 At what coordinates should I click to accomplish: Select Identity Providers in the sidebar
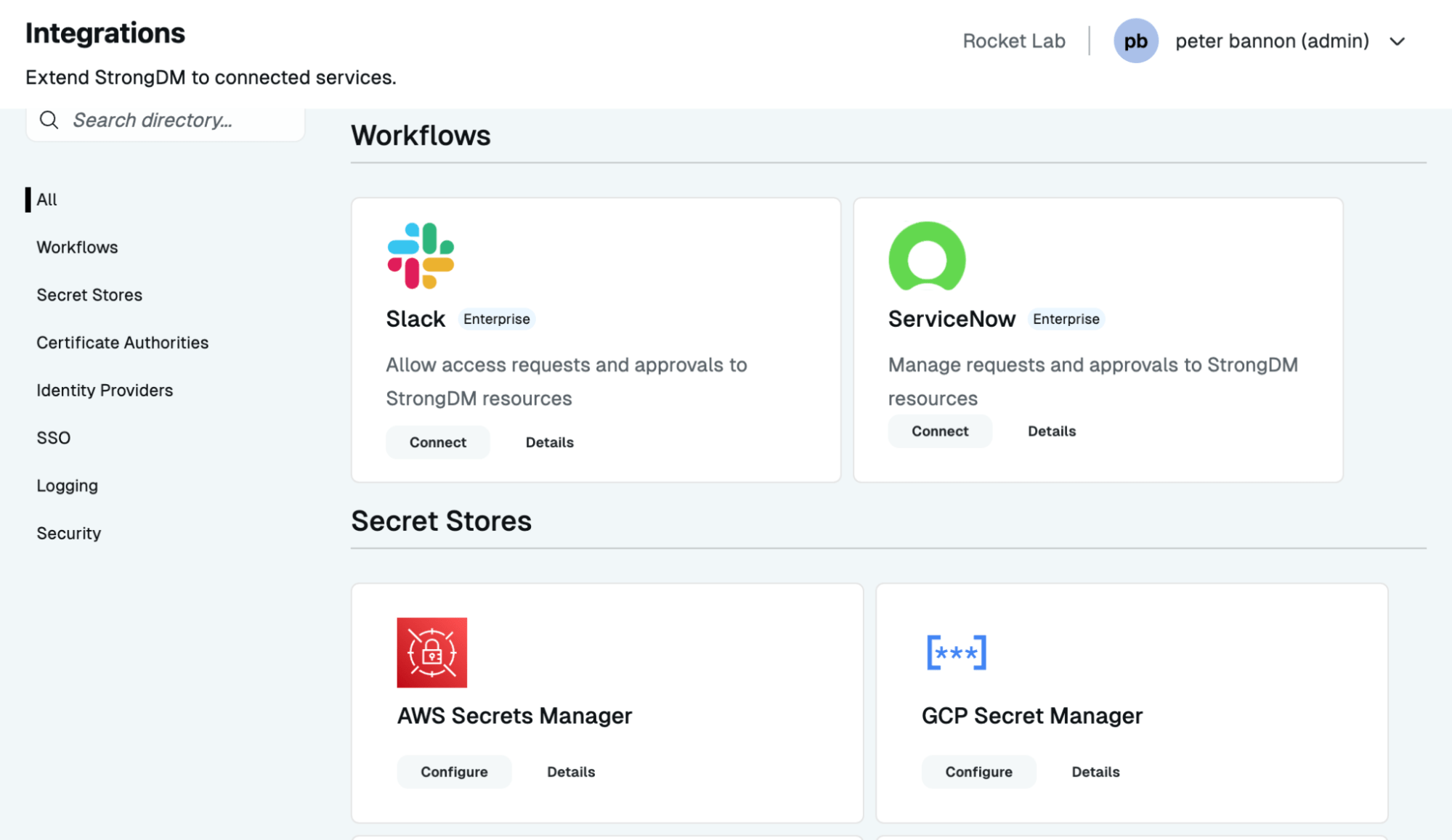[x=104, y=390]
